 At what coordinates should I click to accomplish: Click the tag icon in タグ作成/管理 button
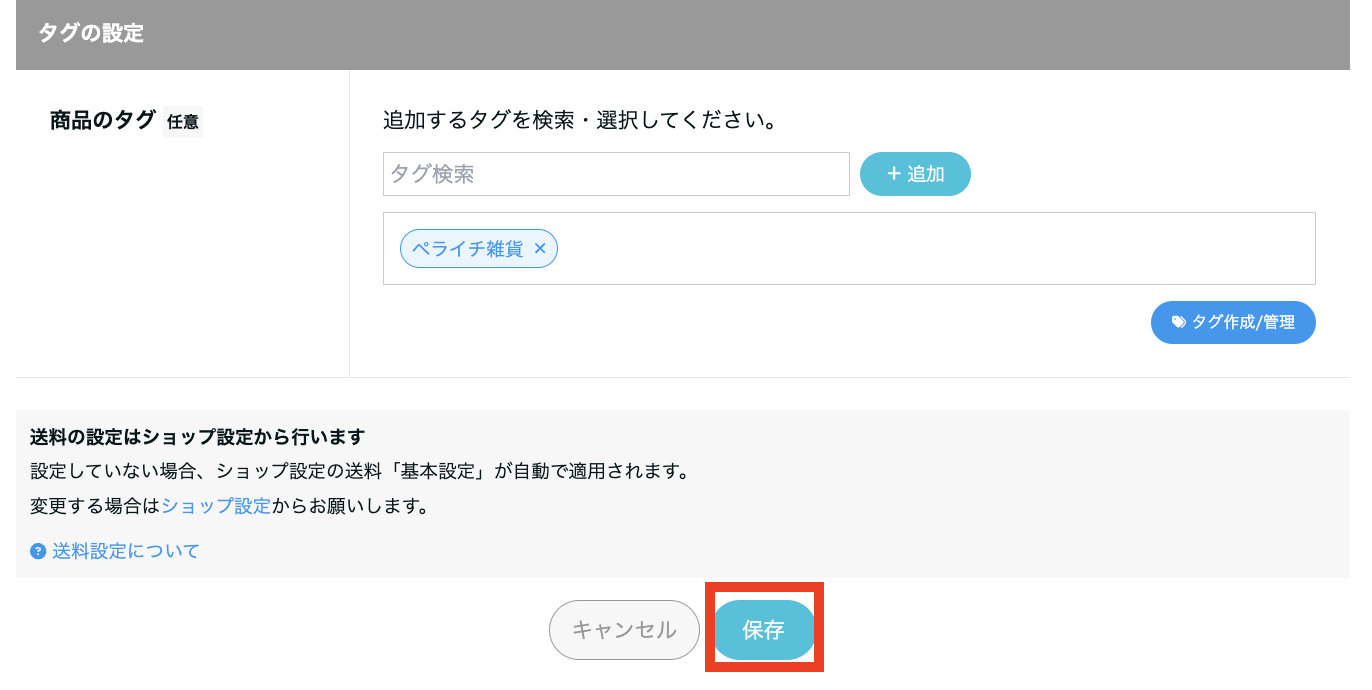1179,322
